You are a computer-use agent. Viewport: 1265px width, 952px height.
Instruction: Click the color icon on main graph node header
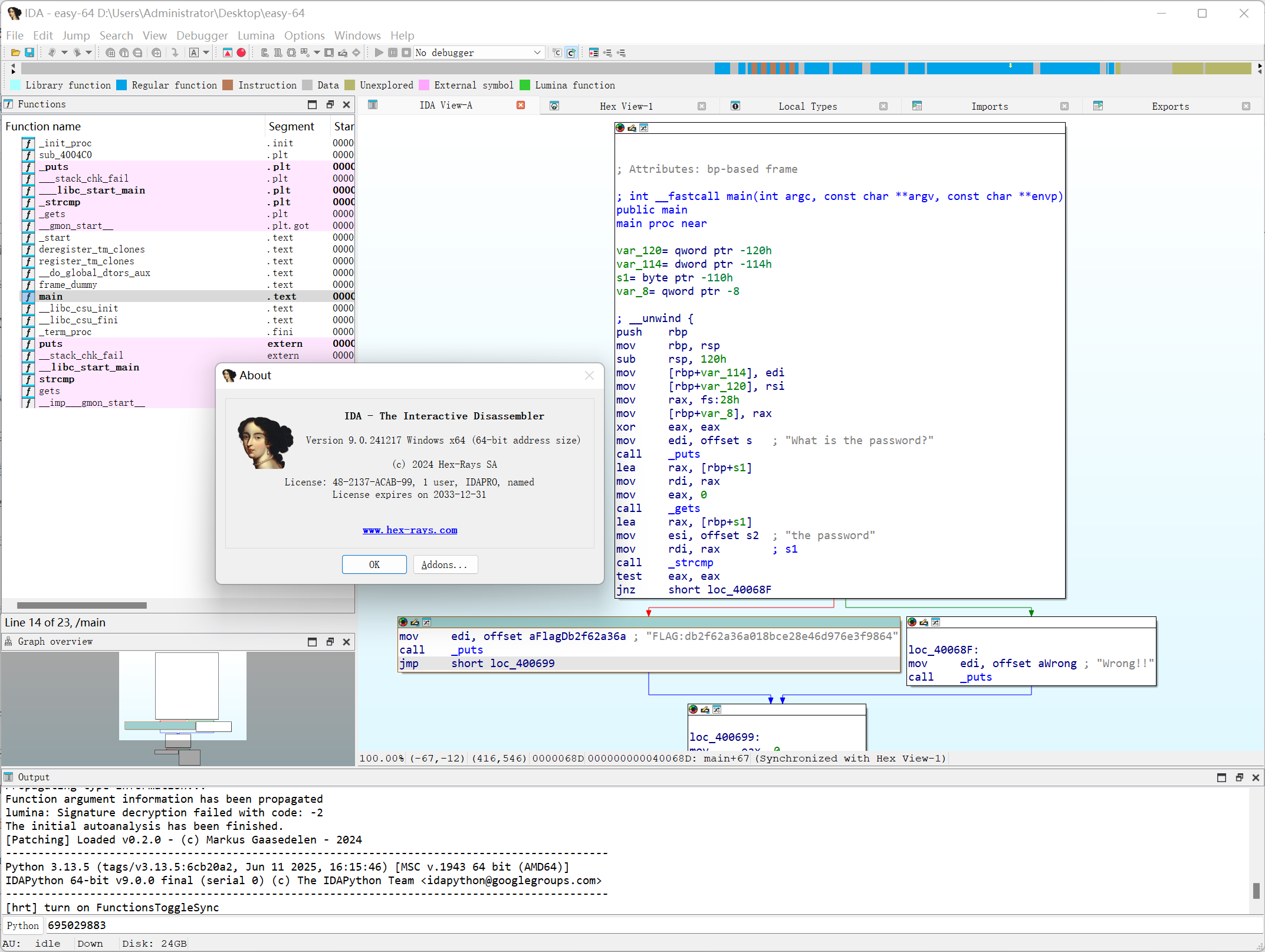(620, 127)
